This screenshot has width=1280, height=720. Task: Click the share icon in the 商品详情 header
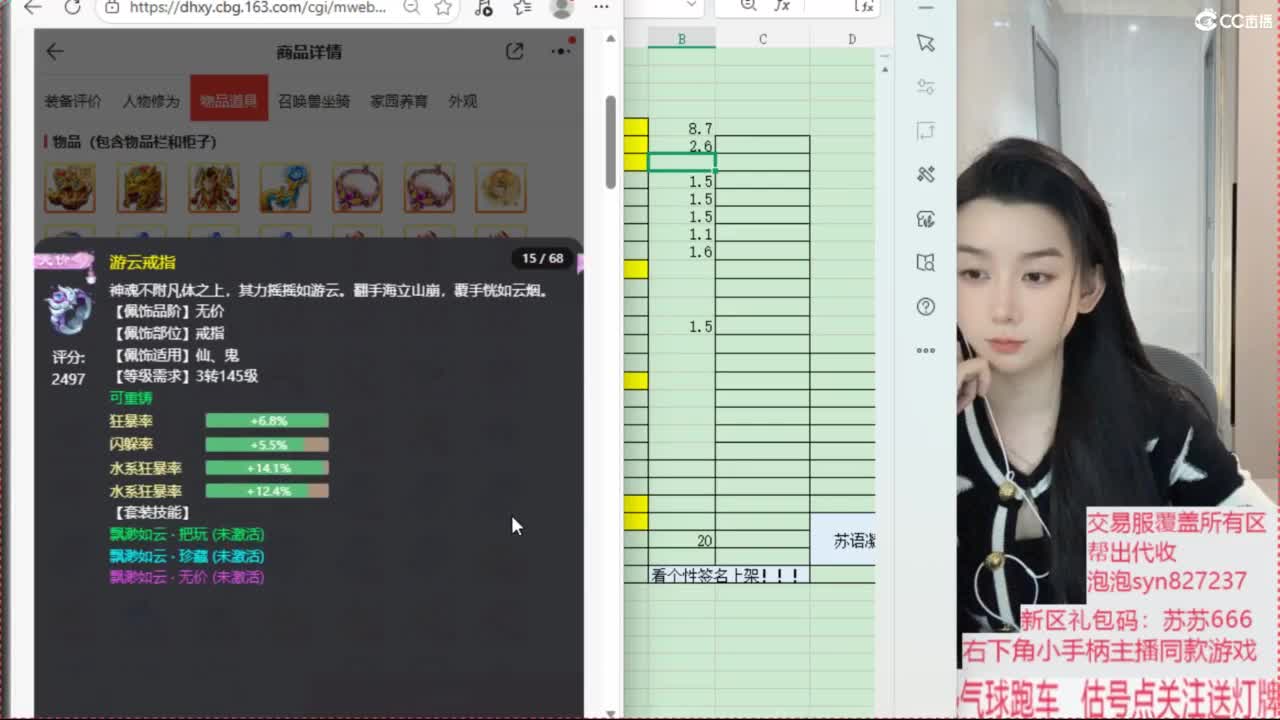click(514, 51)
